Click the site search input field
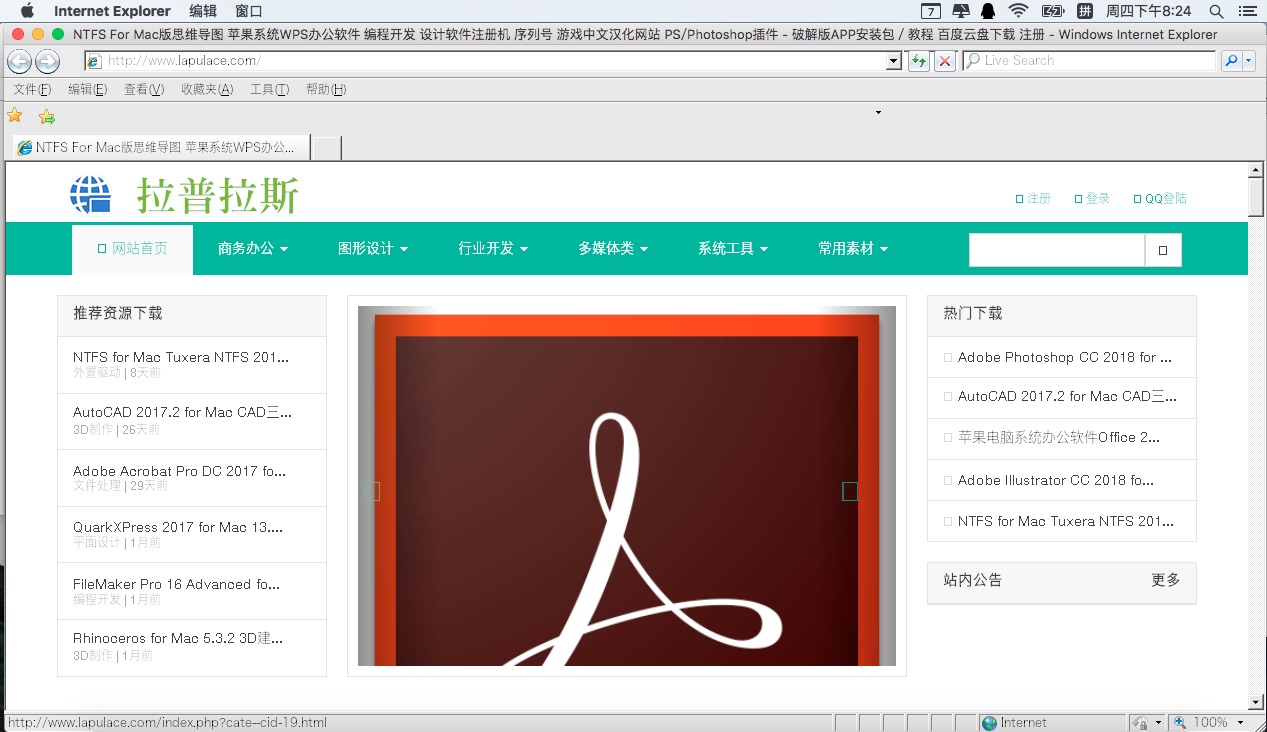Image resolution: width=1267 pixels, height=732 pixels. (x=1056, y=250)
